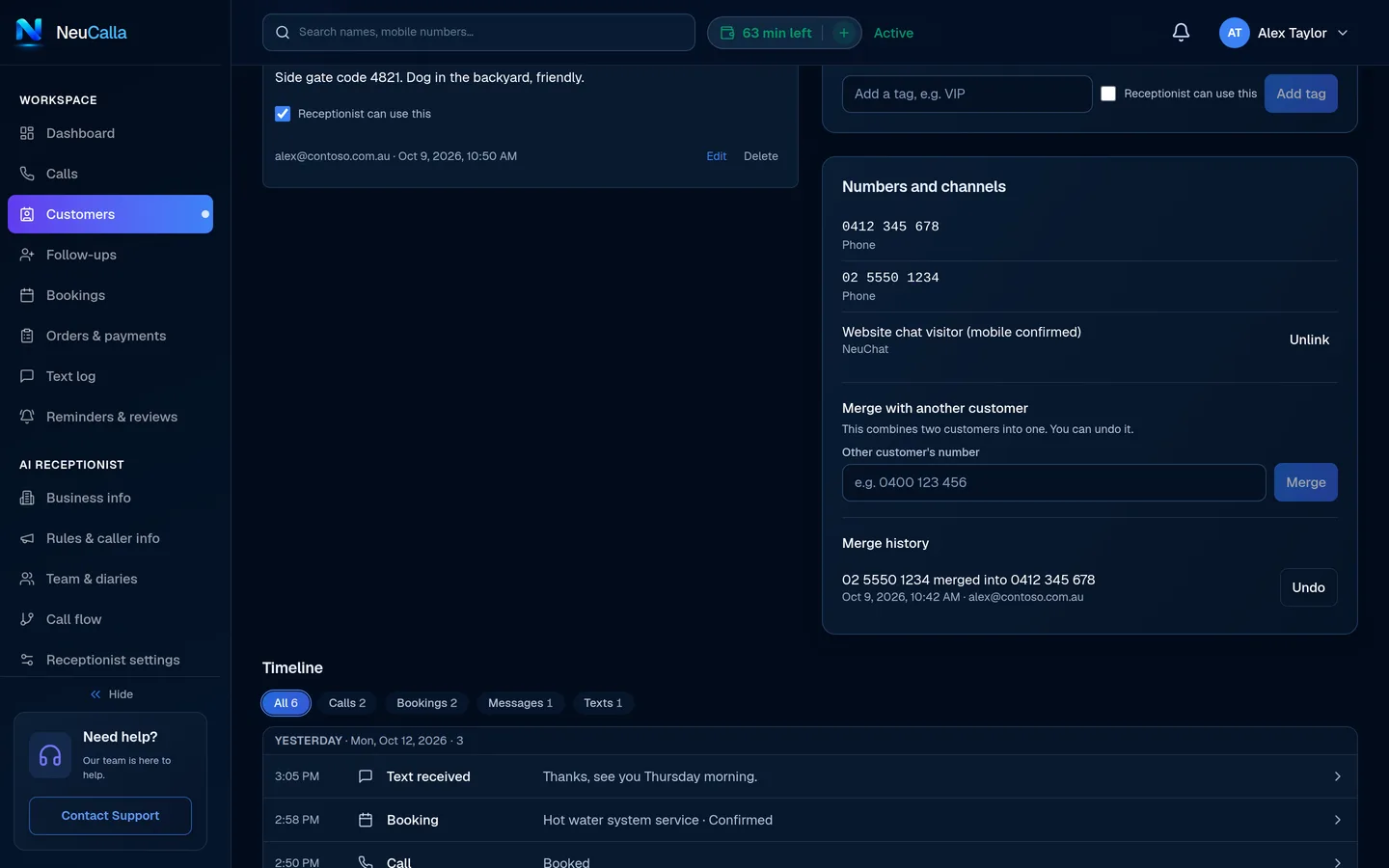Click the Add tag button
Screen dimensions: 1389x868
(x=1301, y=94)
